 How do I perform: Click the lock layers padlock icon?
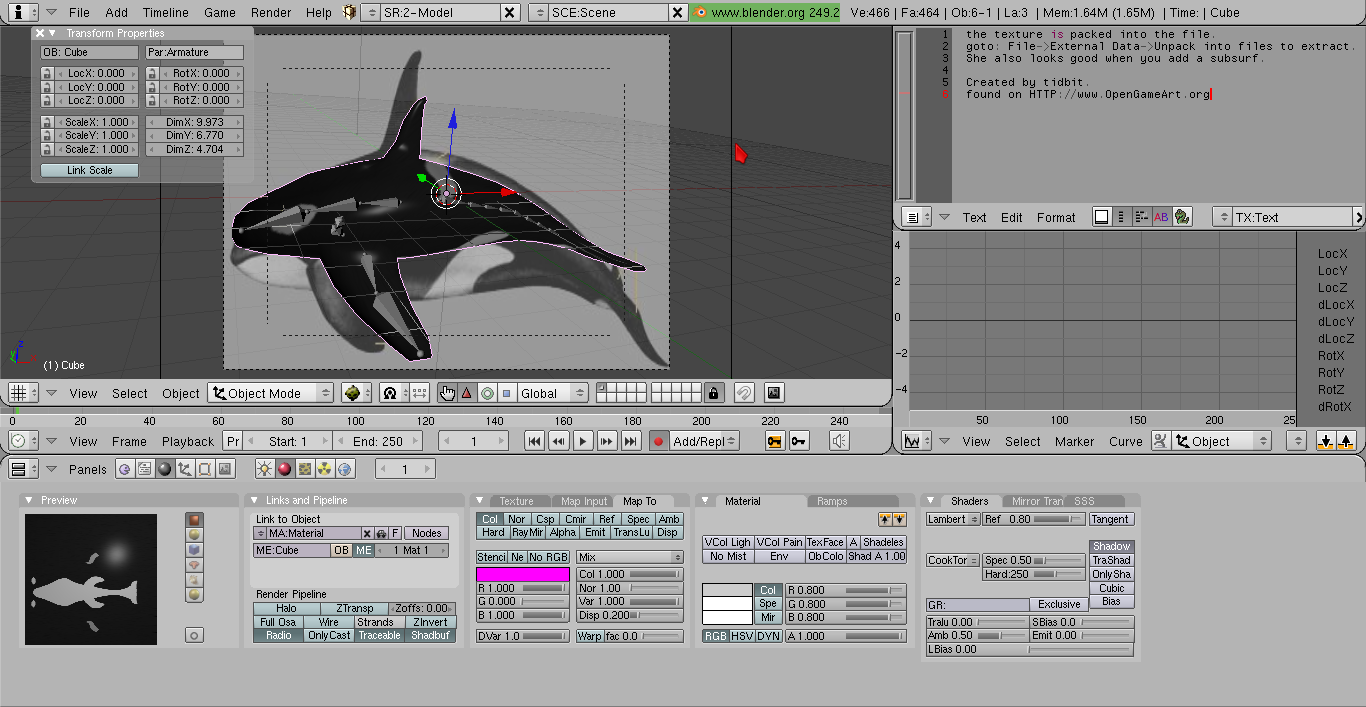(713, 393)
